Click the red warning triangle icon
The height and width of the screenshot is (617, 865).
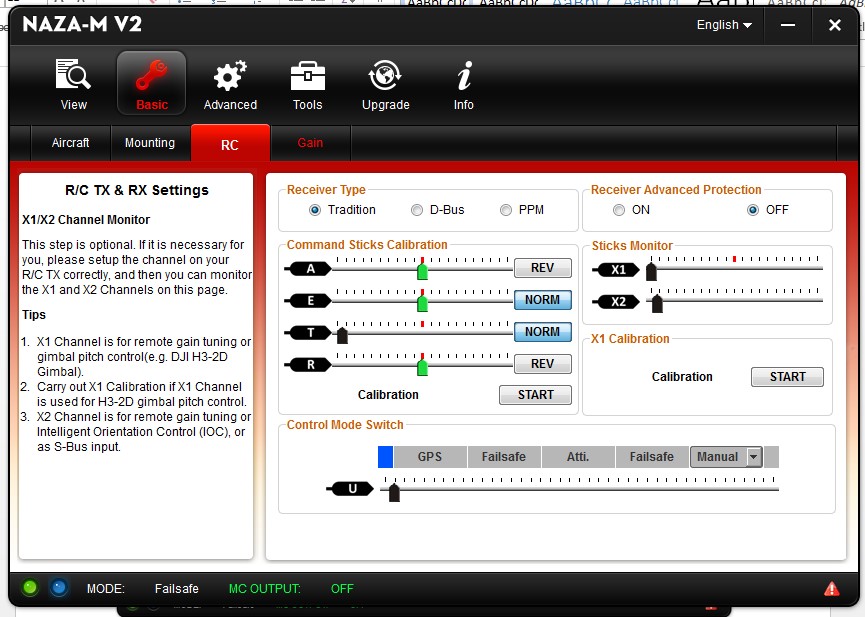[x=831, y=589]
